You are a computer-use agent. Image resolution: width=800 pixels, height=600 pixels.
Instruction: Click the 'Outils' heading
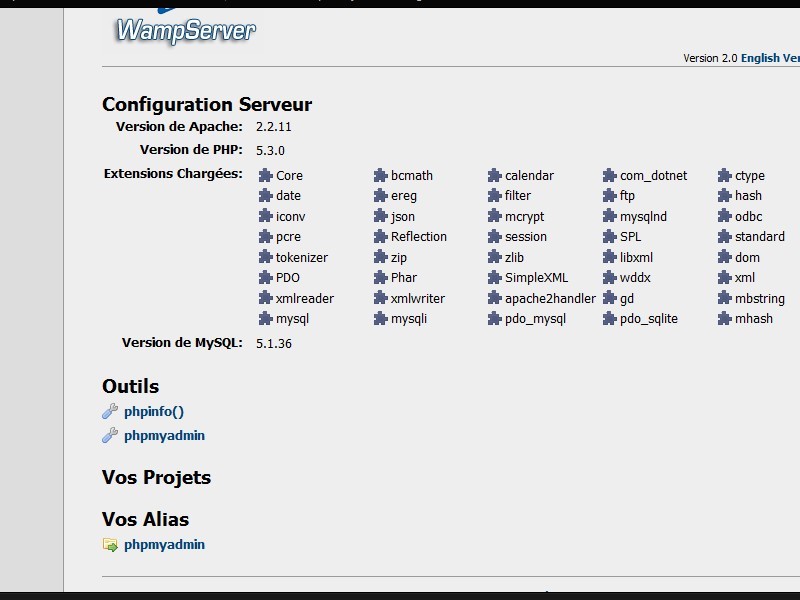coord(131,386)
